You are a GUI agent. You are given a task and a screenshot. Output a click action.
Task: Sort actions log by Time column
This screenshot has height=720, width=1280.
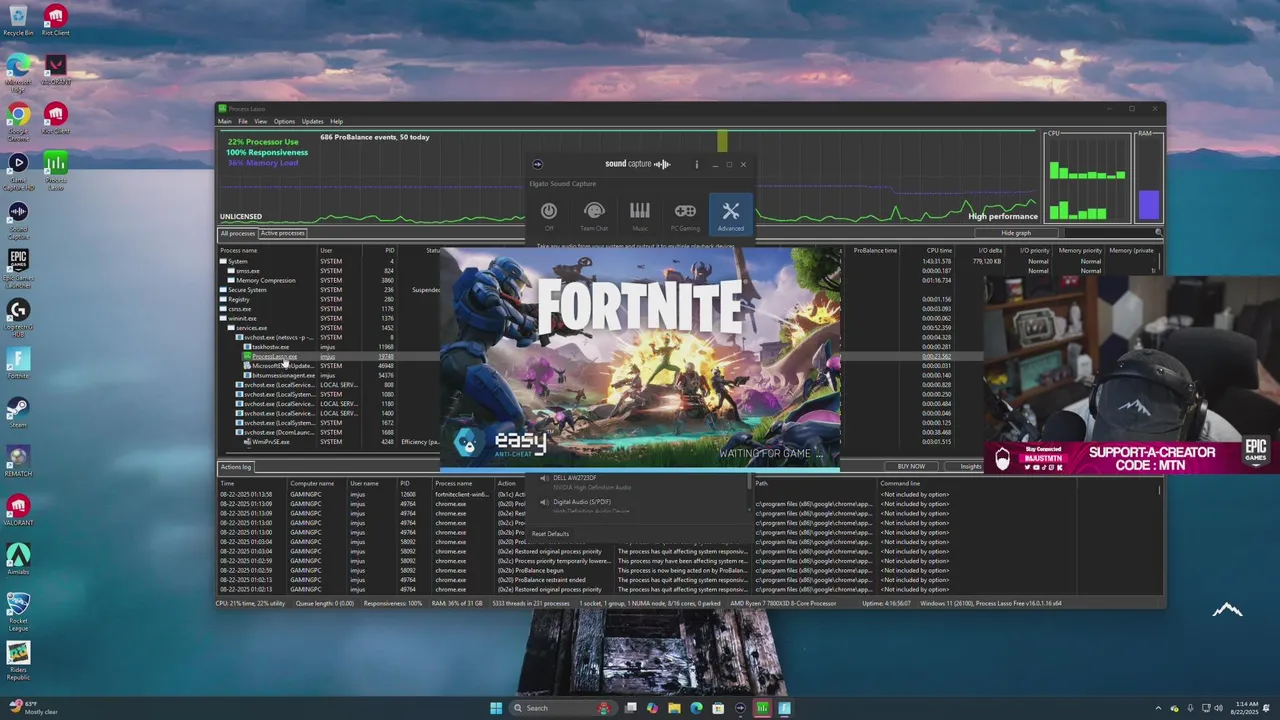coord(227,483)
